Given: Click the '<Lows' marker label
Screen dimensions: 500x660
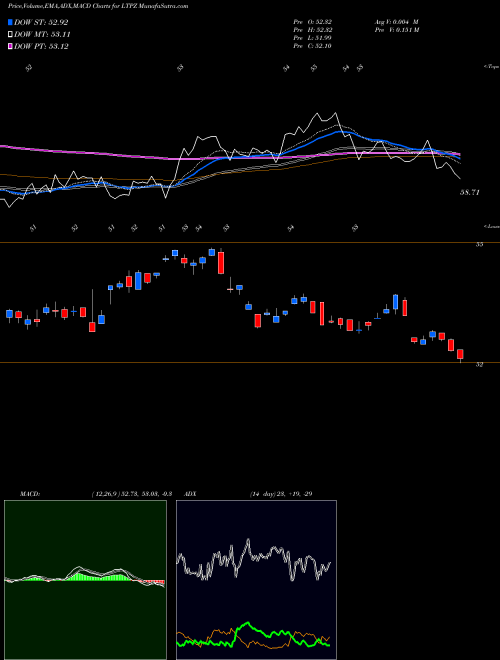Looking at the screenshot, I should pyautogui.click(x=491, y=226).
